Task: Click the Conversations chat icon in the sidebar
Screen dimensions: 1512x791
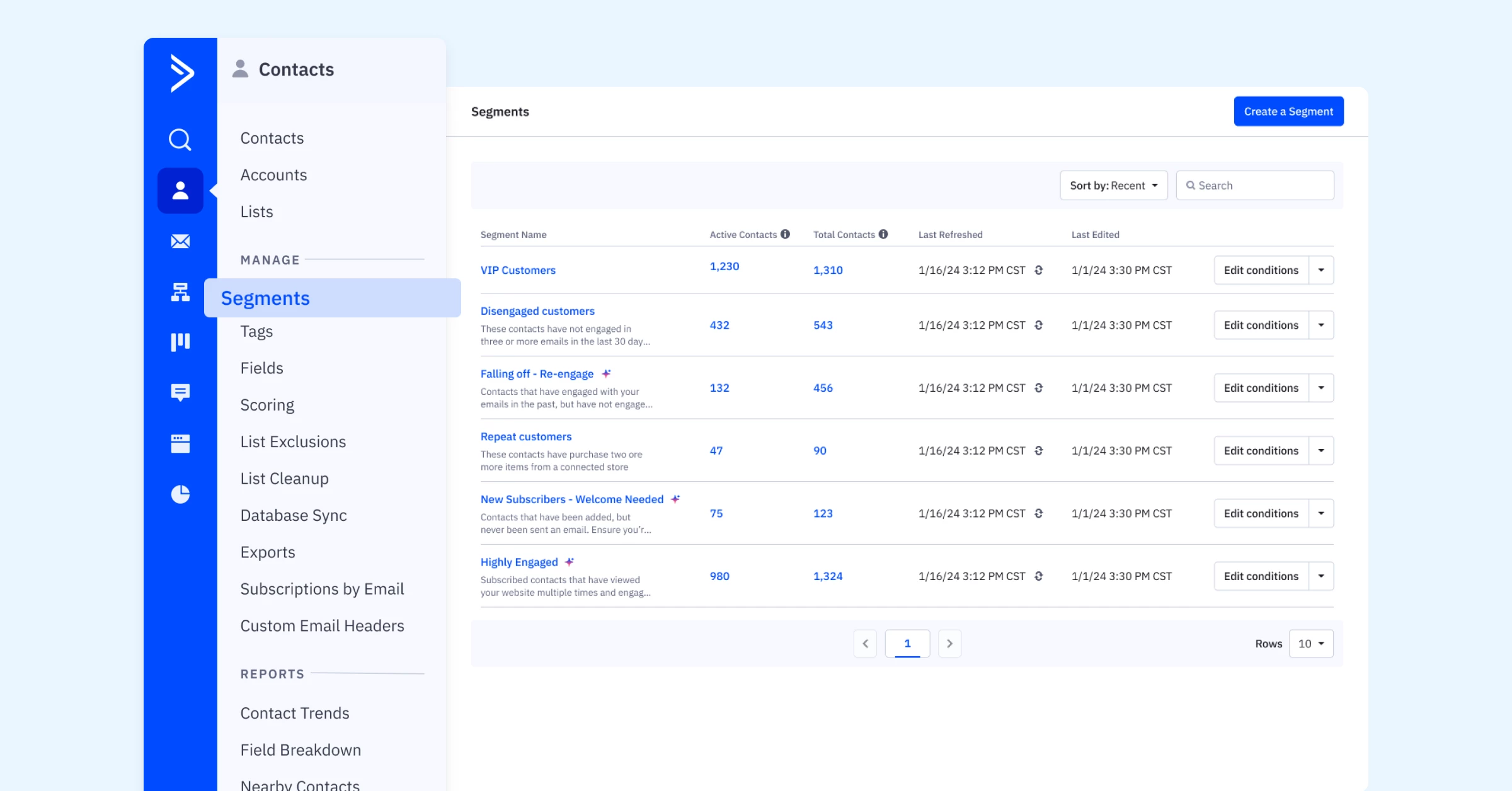Action: [x=180, y=392]
